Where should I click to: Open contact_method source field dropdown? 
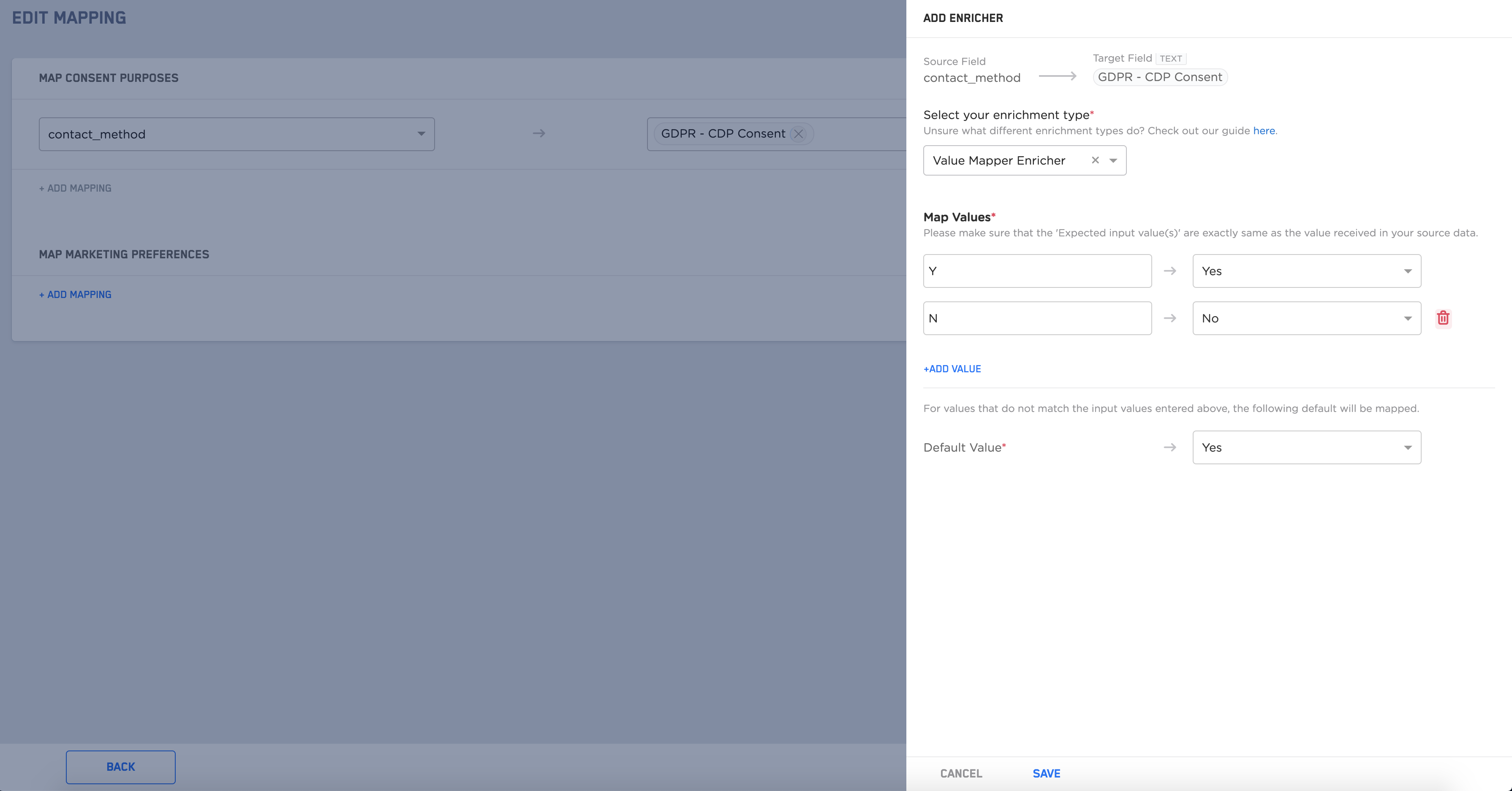421,134
